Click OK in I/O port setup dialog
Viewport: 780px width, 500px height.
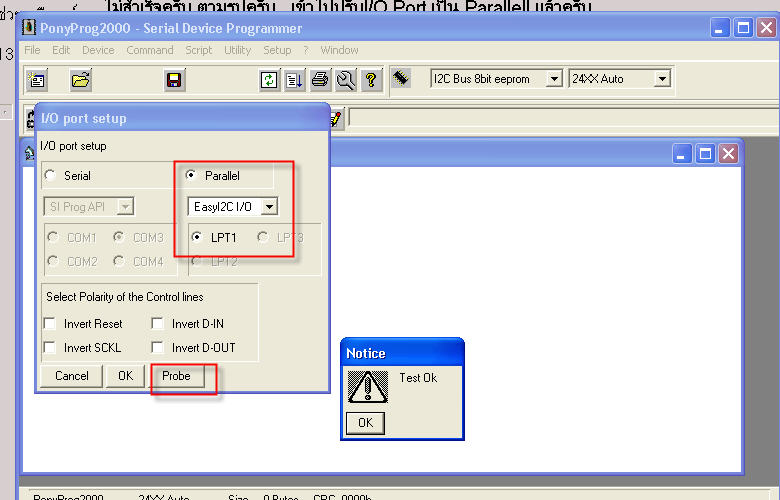click(x=125, y=376)
